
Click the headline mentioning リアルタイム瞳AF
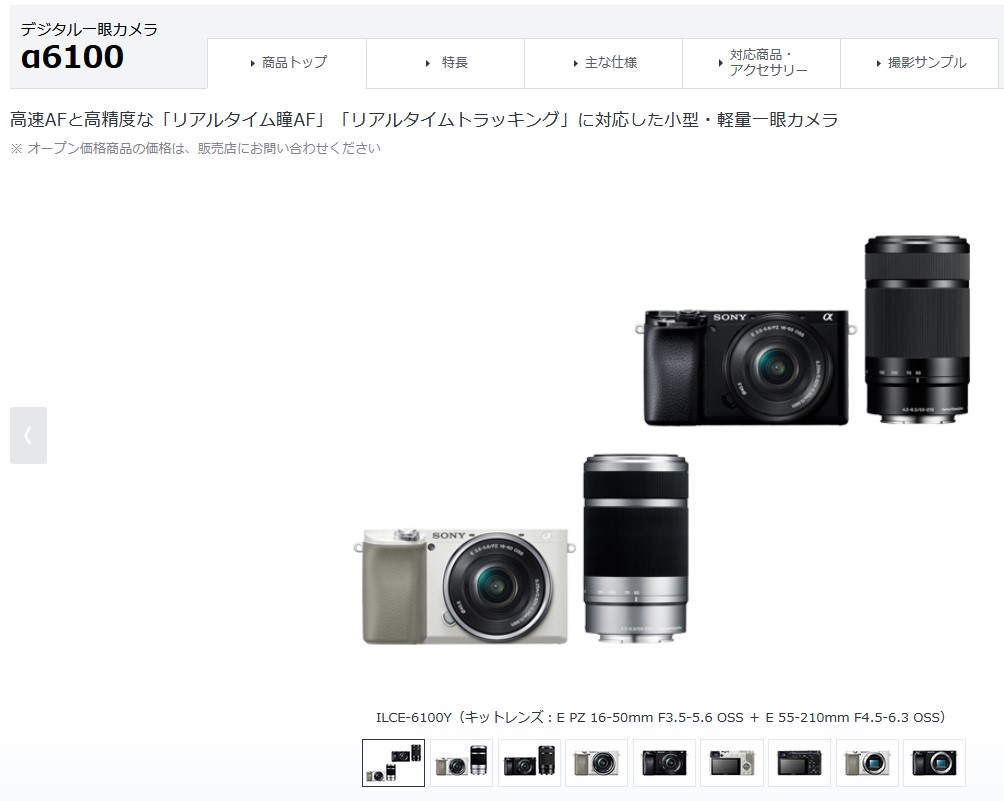[424, 120]
